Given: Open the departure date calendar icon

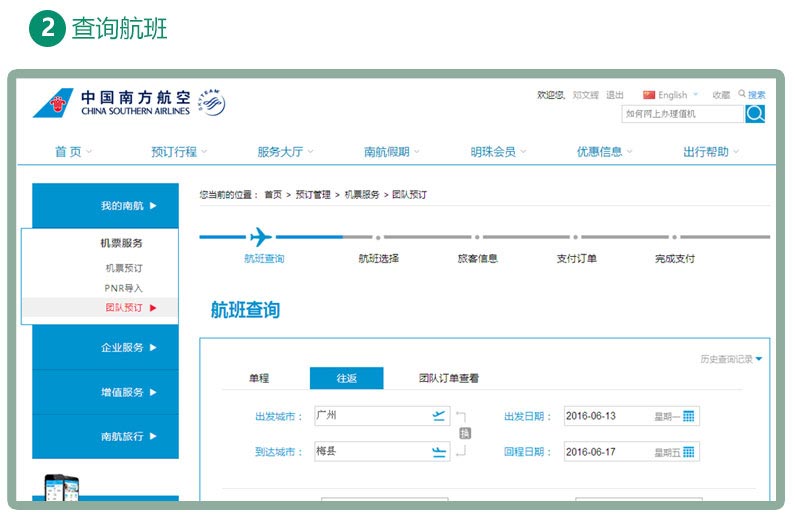Looking at the screenshot, I should [688, 416].
